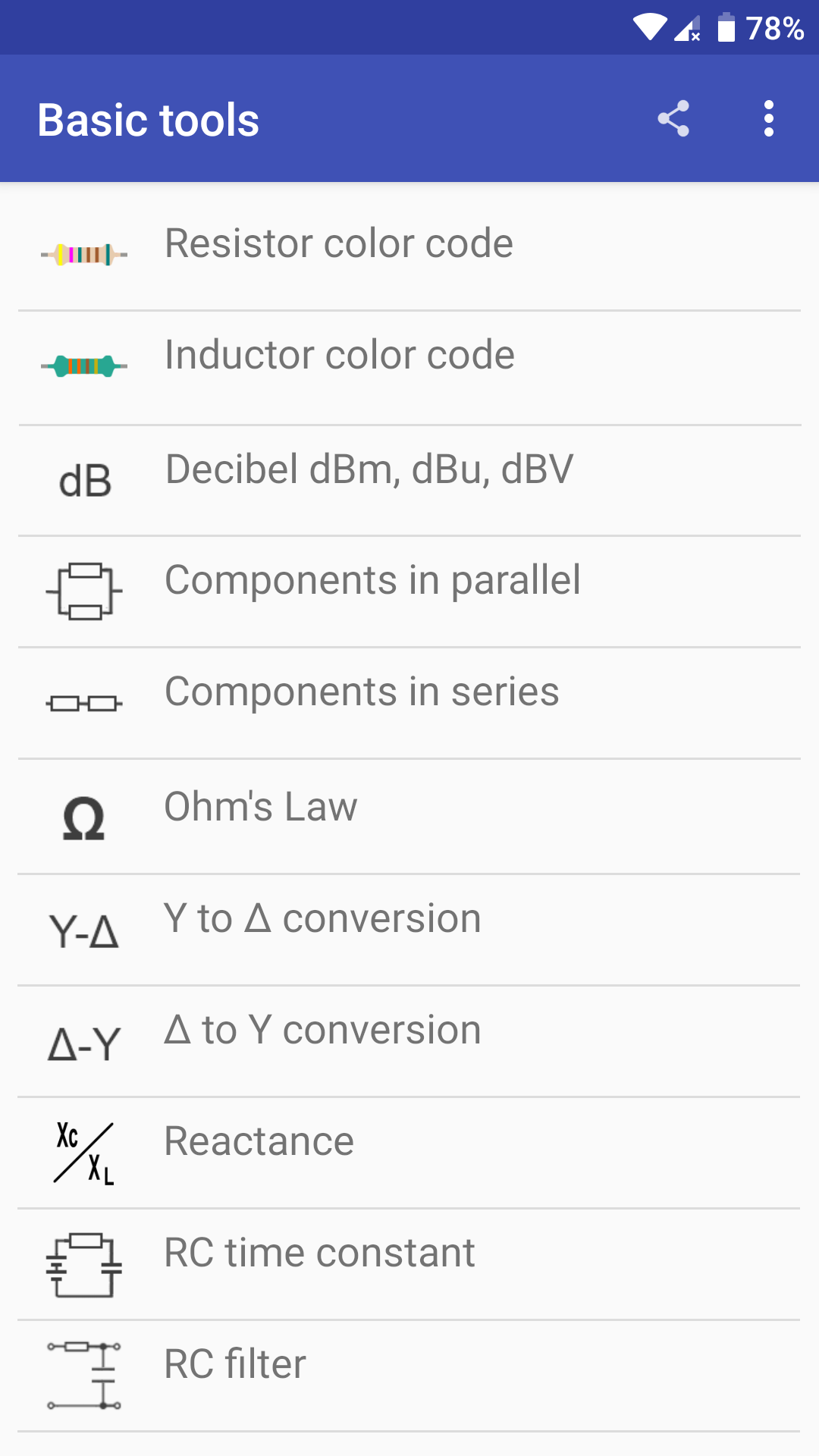Tap the Xc/XL reactance icon
Viewport: 819px width, 1456px height.
[84, 1153]
